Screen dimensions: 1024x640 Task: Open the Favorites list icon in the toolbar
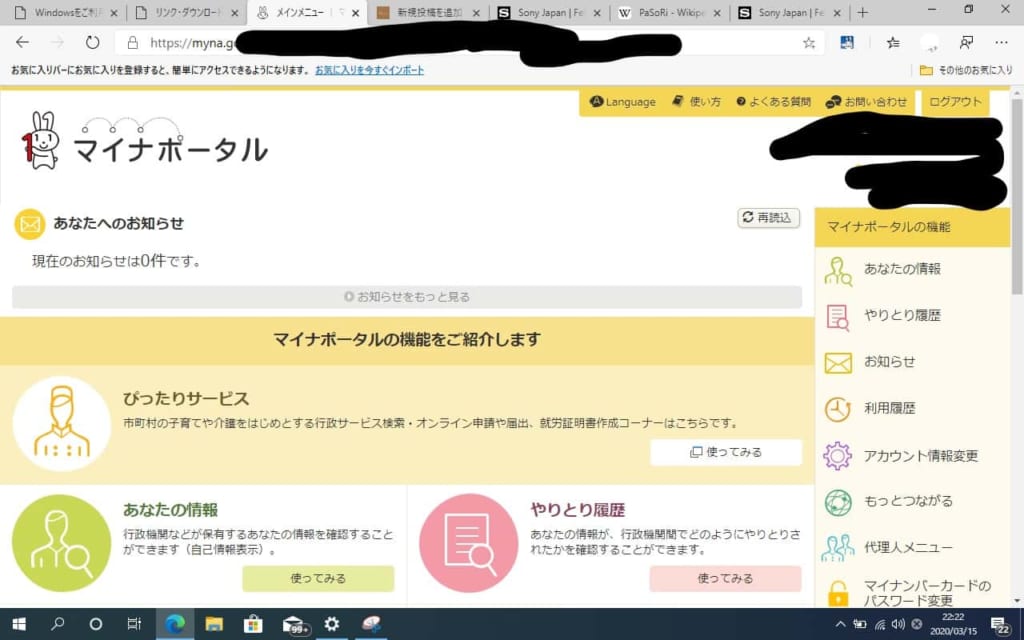point(893,43)
